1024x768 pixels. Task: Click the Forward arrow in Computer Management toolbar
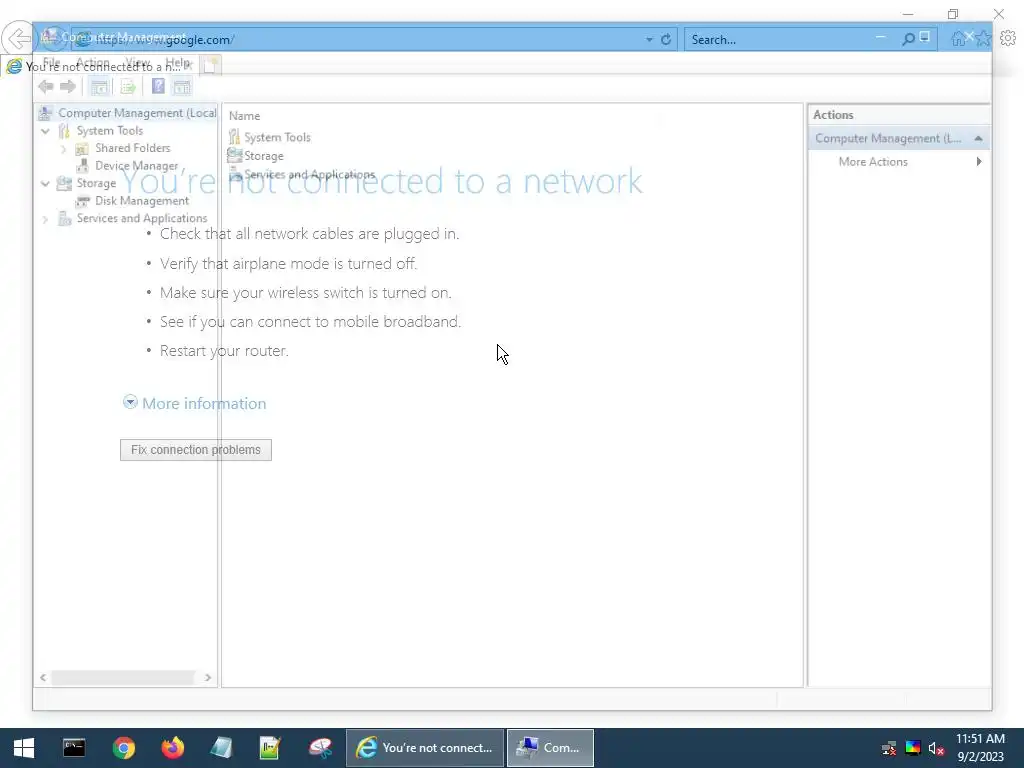68,86
